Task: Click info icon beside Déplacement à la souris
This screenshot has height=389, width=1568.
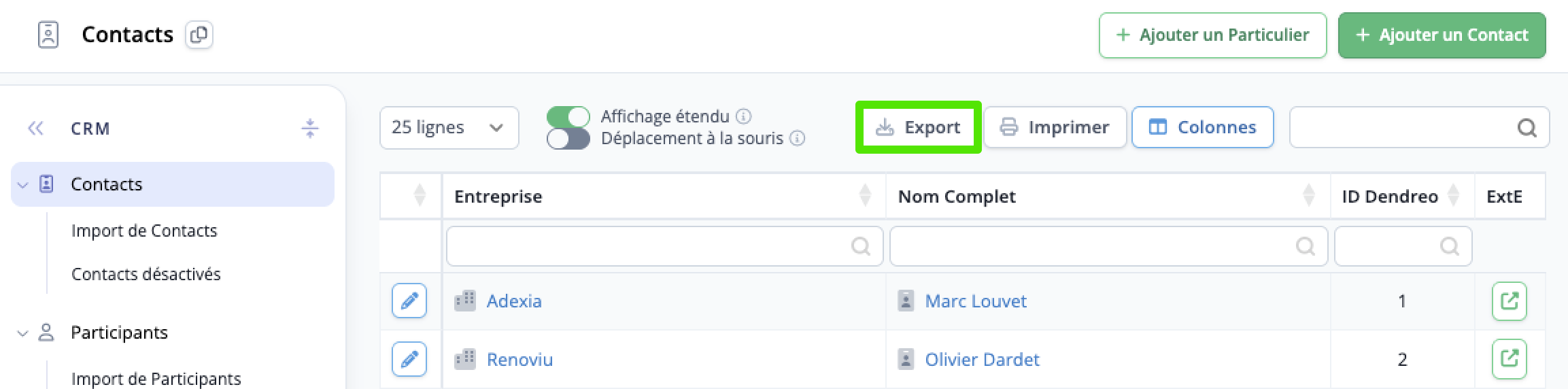Action: click(x=798, y=138)
